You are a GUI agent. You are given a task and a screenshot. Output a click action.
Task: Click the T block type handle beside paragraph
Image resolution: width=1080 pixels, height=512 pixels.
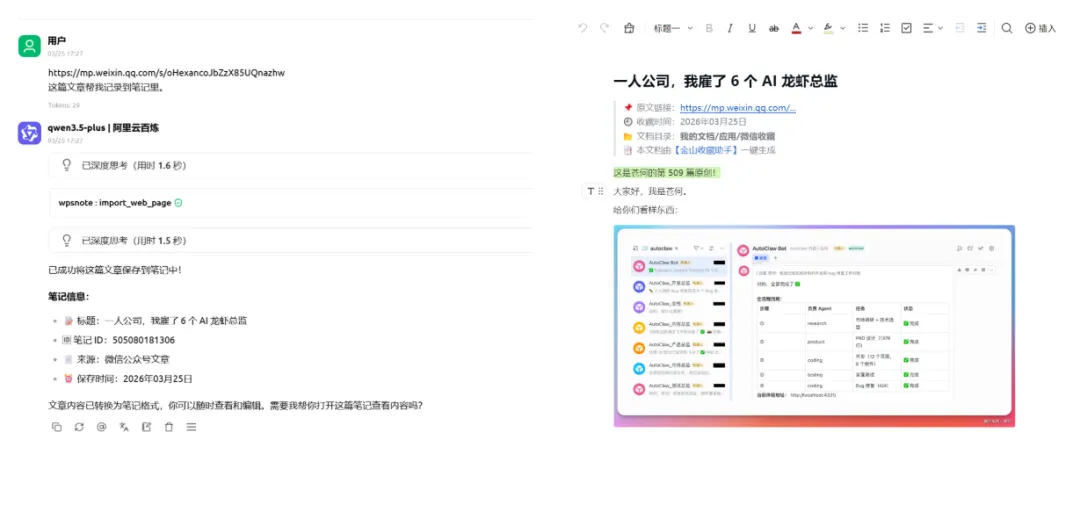tap(591, 191)
